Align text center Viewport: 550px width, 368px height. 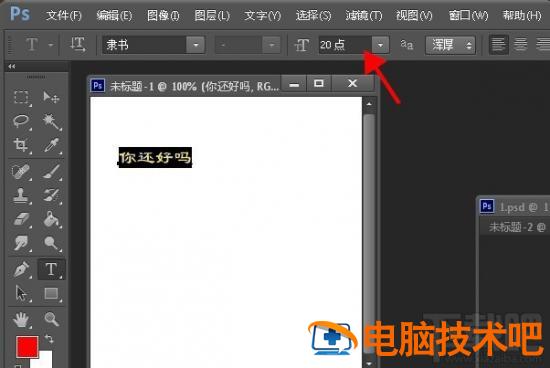[x=520, y=45]
